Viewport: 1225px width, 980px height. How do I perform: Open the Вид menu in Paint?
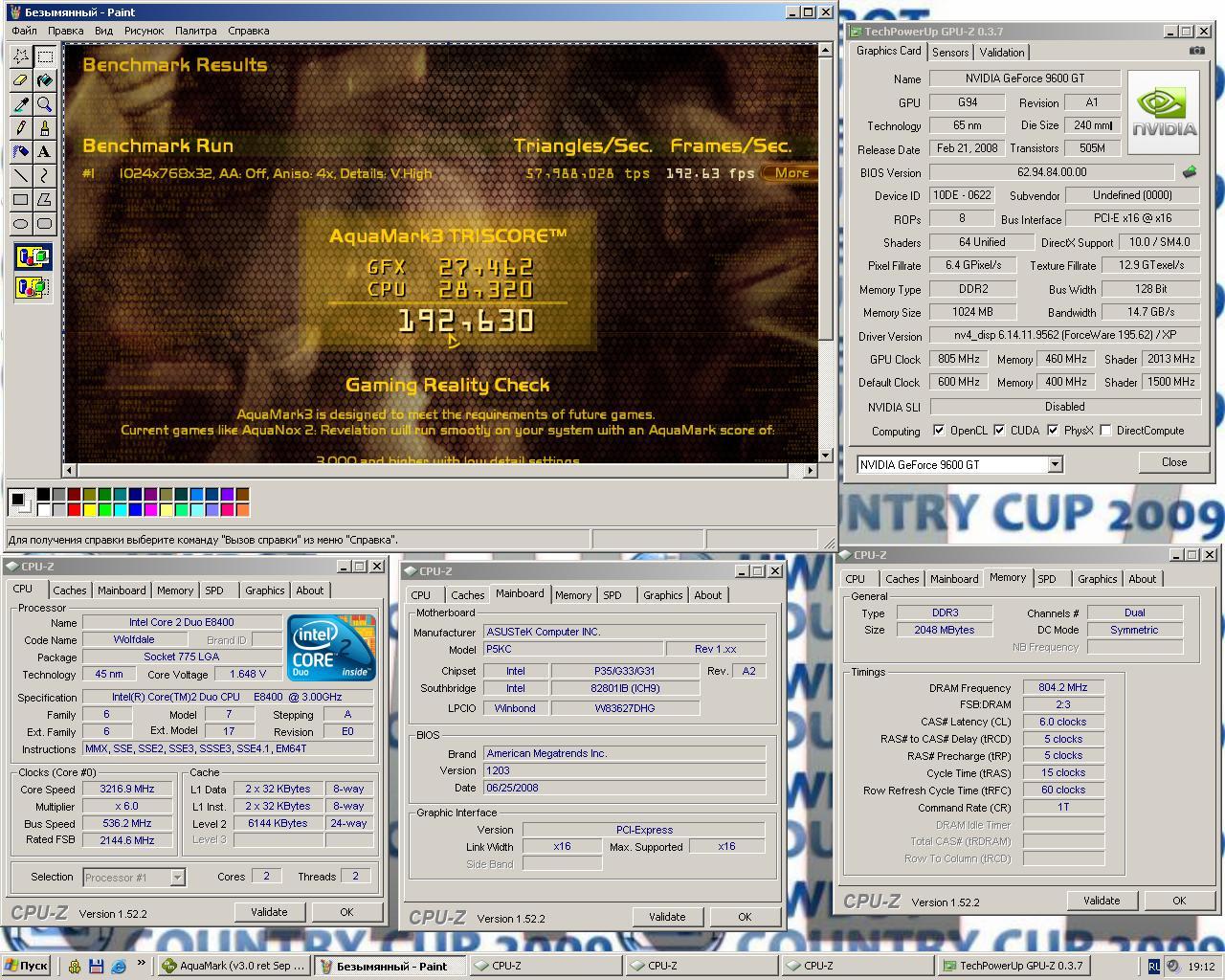point(103,31)
